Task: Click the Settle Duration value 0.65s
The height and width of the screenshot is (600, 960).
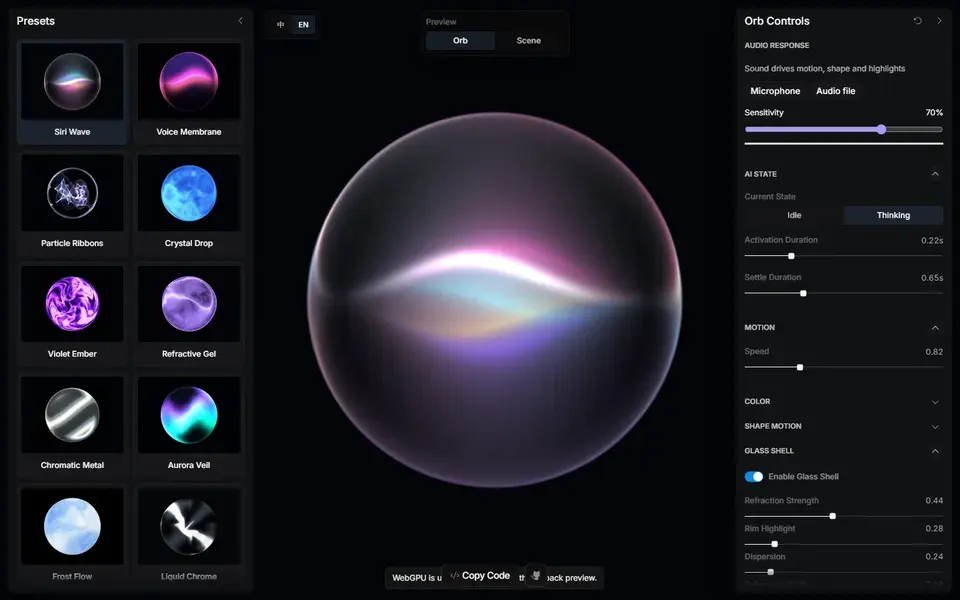Action: [932, 277]
